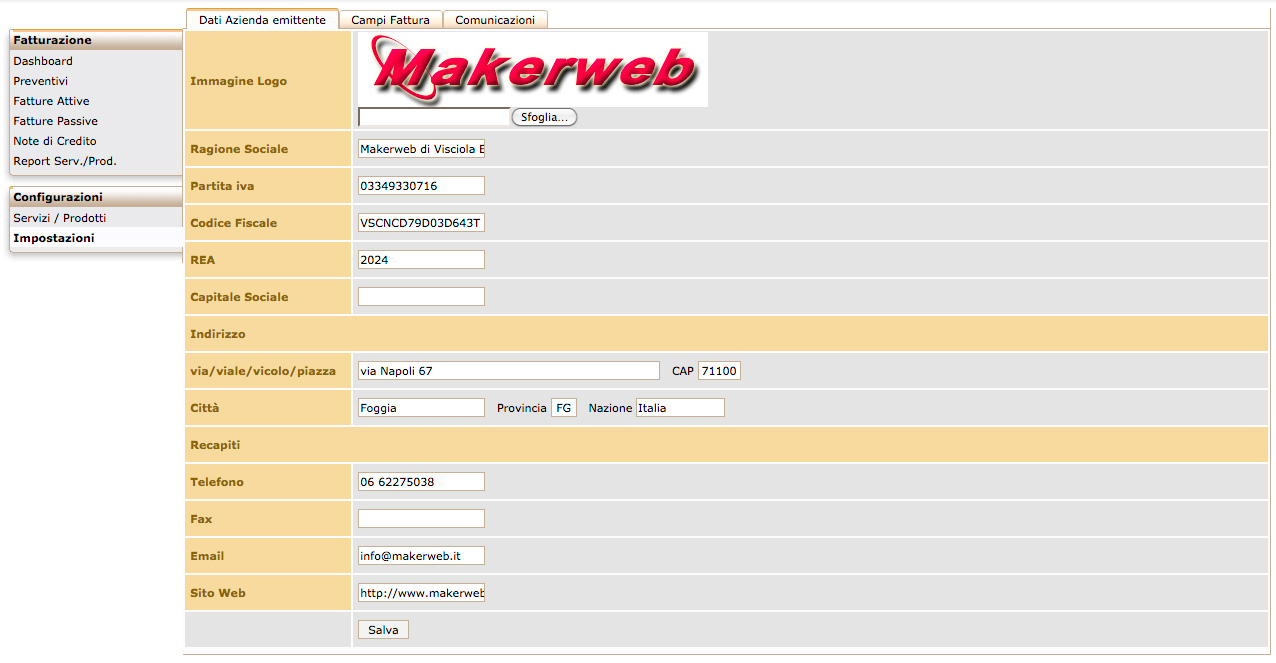
Task: Focus the logo file path field
Action: [x=435, y=117]
